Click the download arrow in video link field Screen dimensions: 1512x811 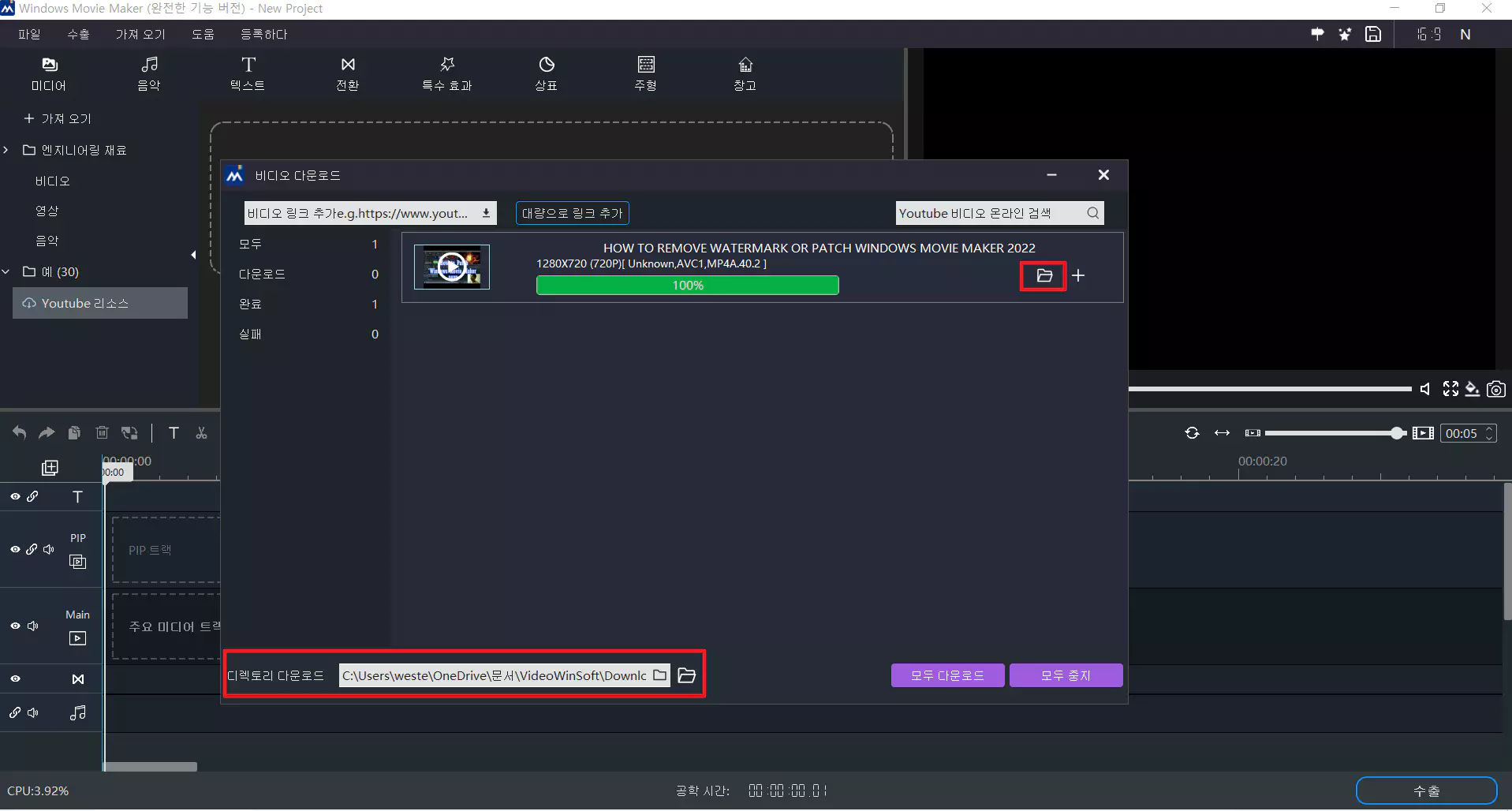(486, 213)
